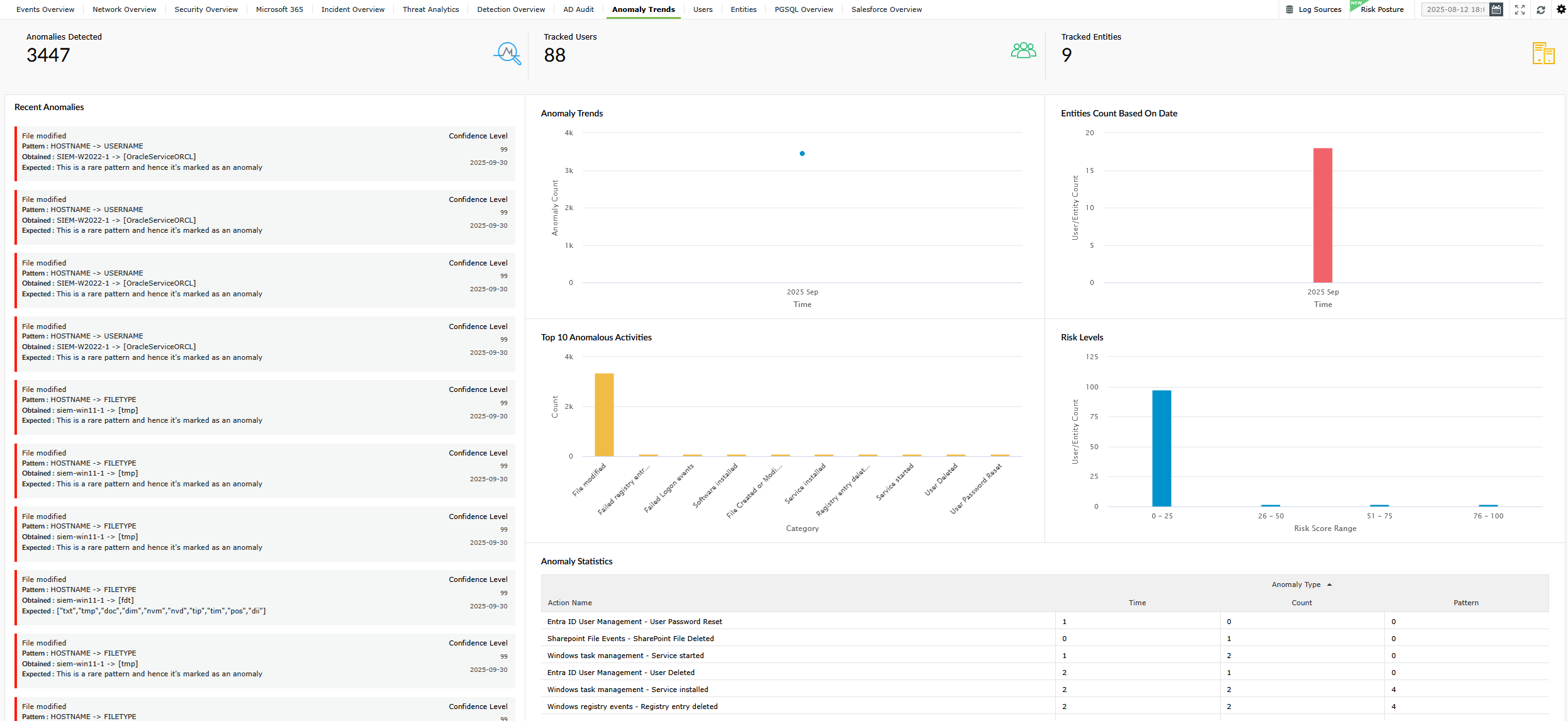Click the Anomaly Trends data point
This screenshot has width=1568, height=721.
802,154
